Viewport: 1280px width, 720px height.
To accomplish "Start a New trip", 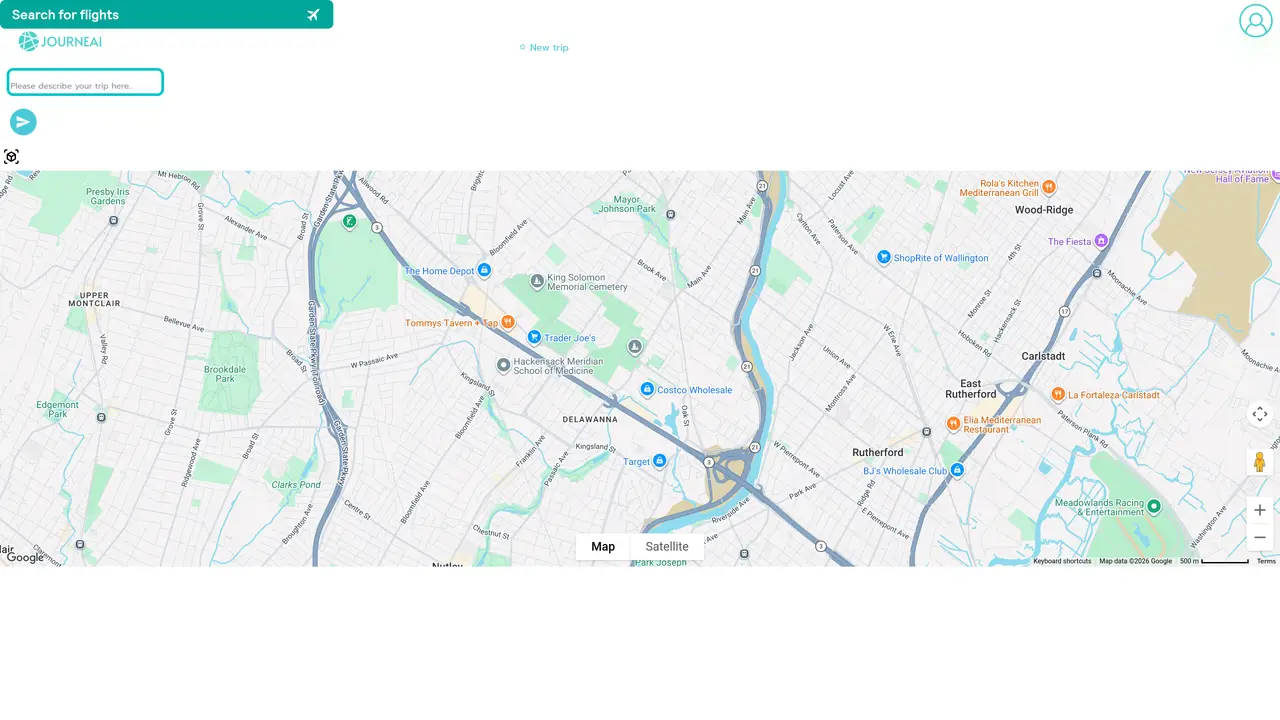I will tap(544, 47).
